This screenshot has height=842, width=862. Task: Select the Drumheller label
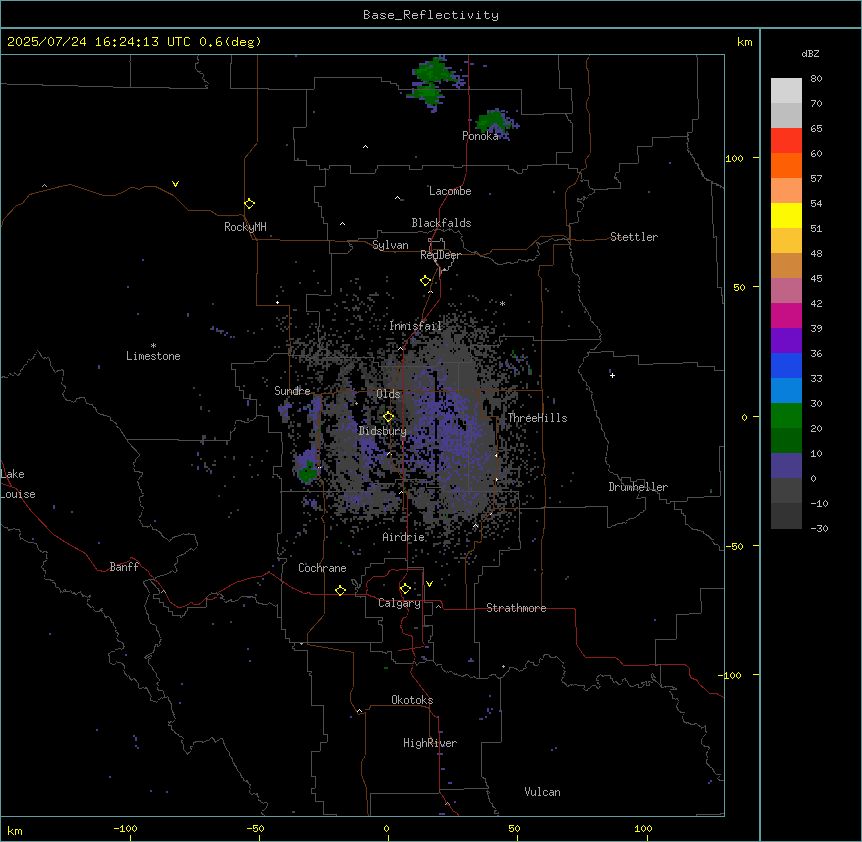tap(638, 487)
